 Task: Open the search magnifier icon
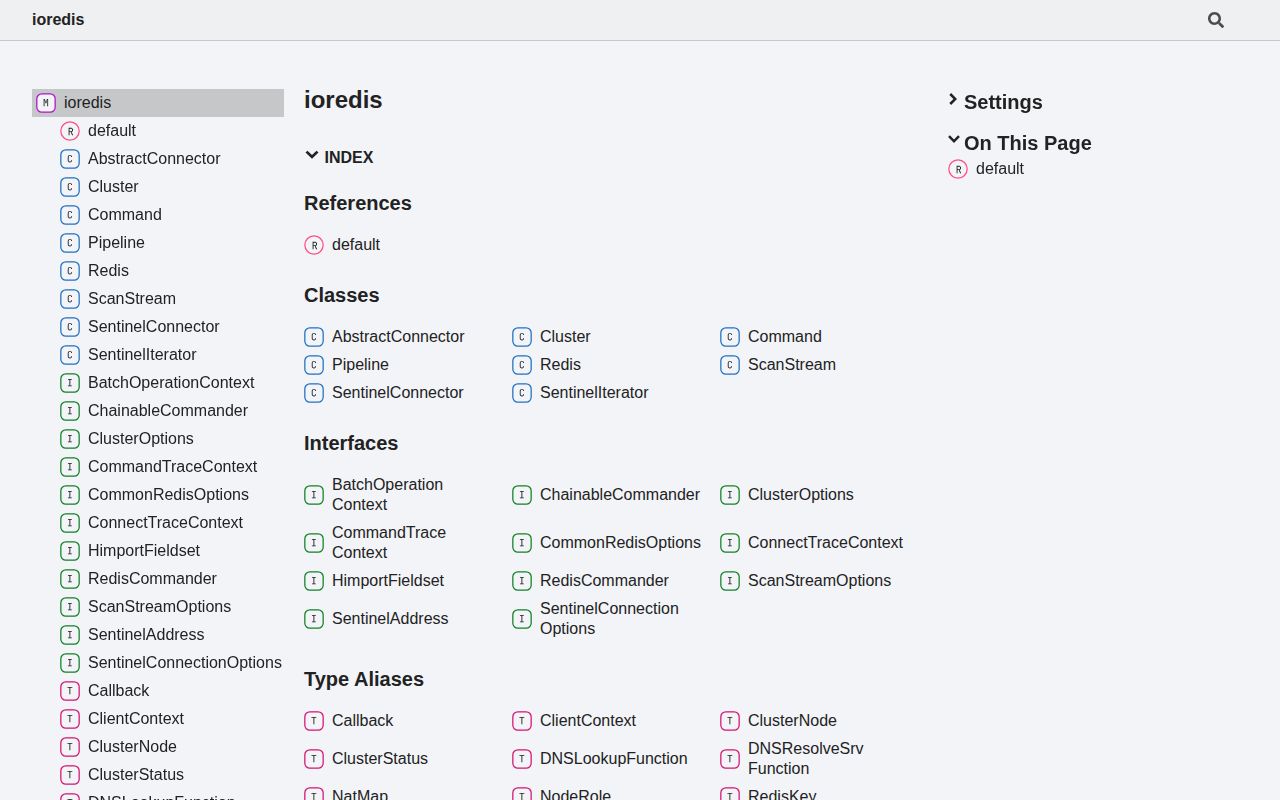[1216, 20]
